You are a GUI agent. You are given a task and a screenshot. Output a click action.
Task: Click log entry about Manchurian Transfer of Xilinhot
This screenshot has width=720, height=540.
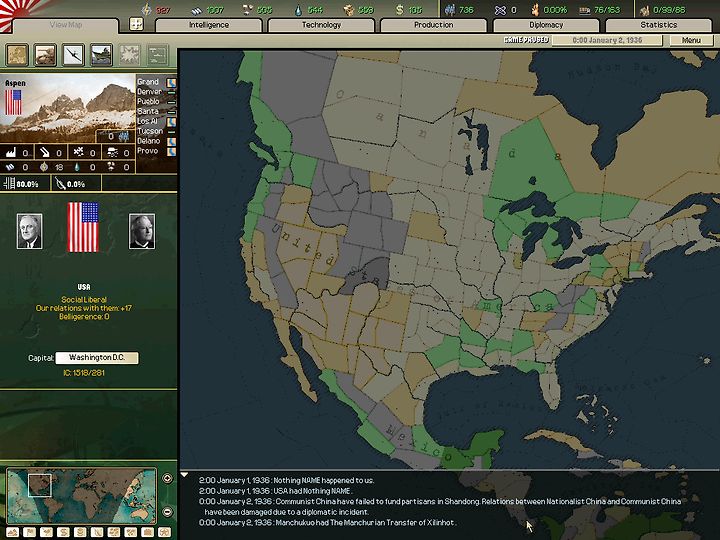pos(327,523)
